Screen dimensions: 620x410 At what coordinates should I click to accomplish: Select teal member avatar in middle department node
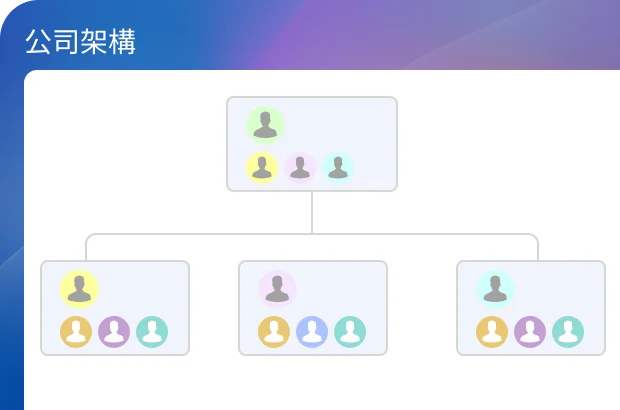click(x=350, y=332)
